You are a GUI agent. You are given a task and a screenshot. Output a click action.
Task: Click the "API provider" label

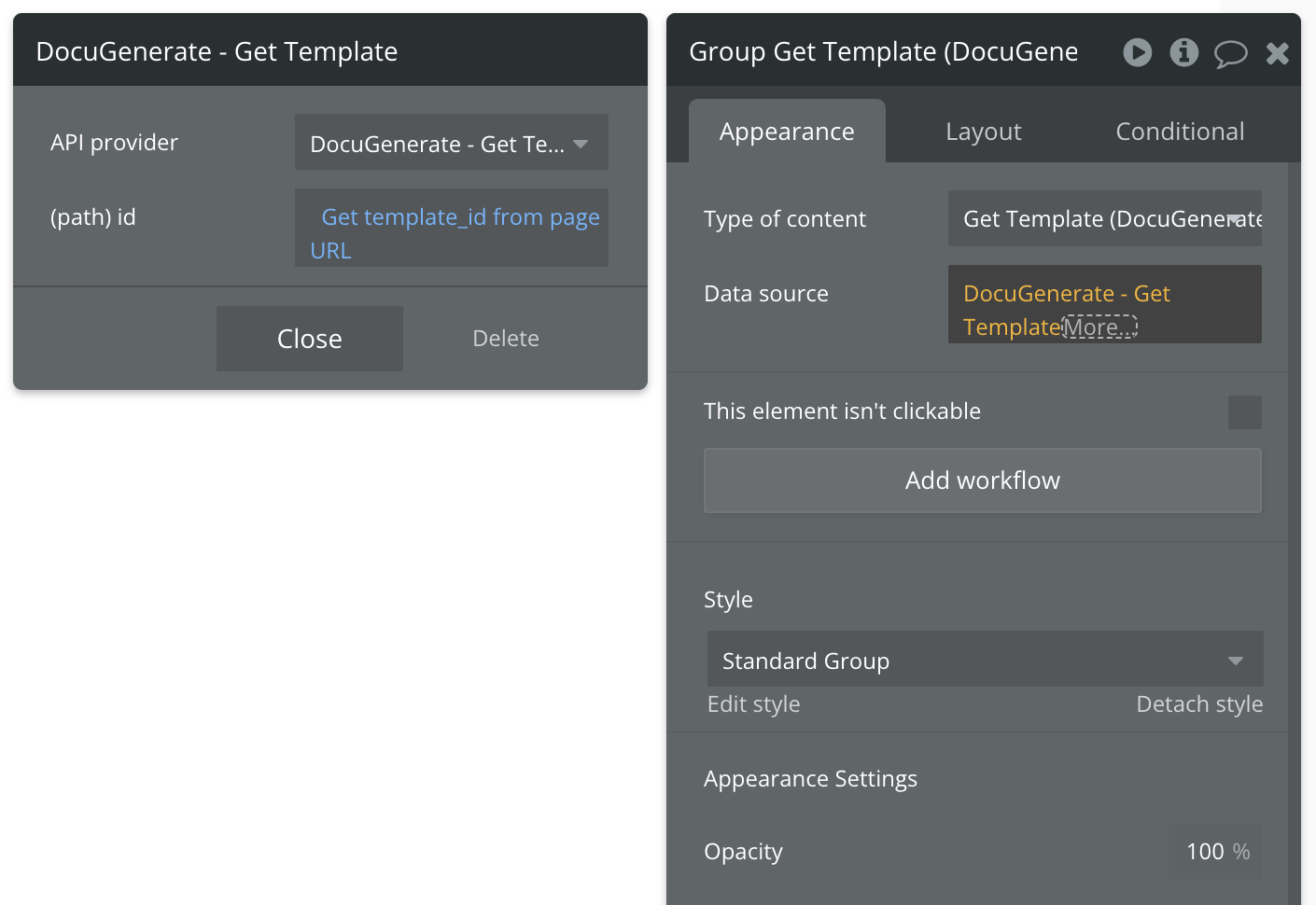click(114, 143)
